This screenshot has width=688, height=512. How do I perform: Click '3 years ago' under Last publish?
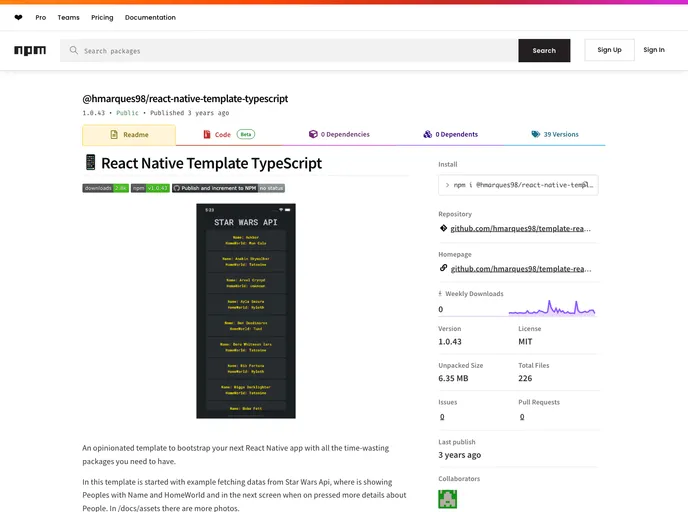(x=459, y=455)
